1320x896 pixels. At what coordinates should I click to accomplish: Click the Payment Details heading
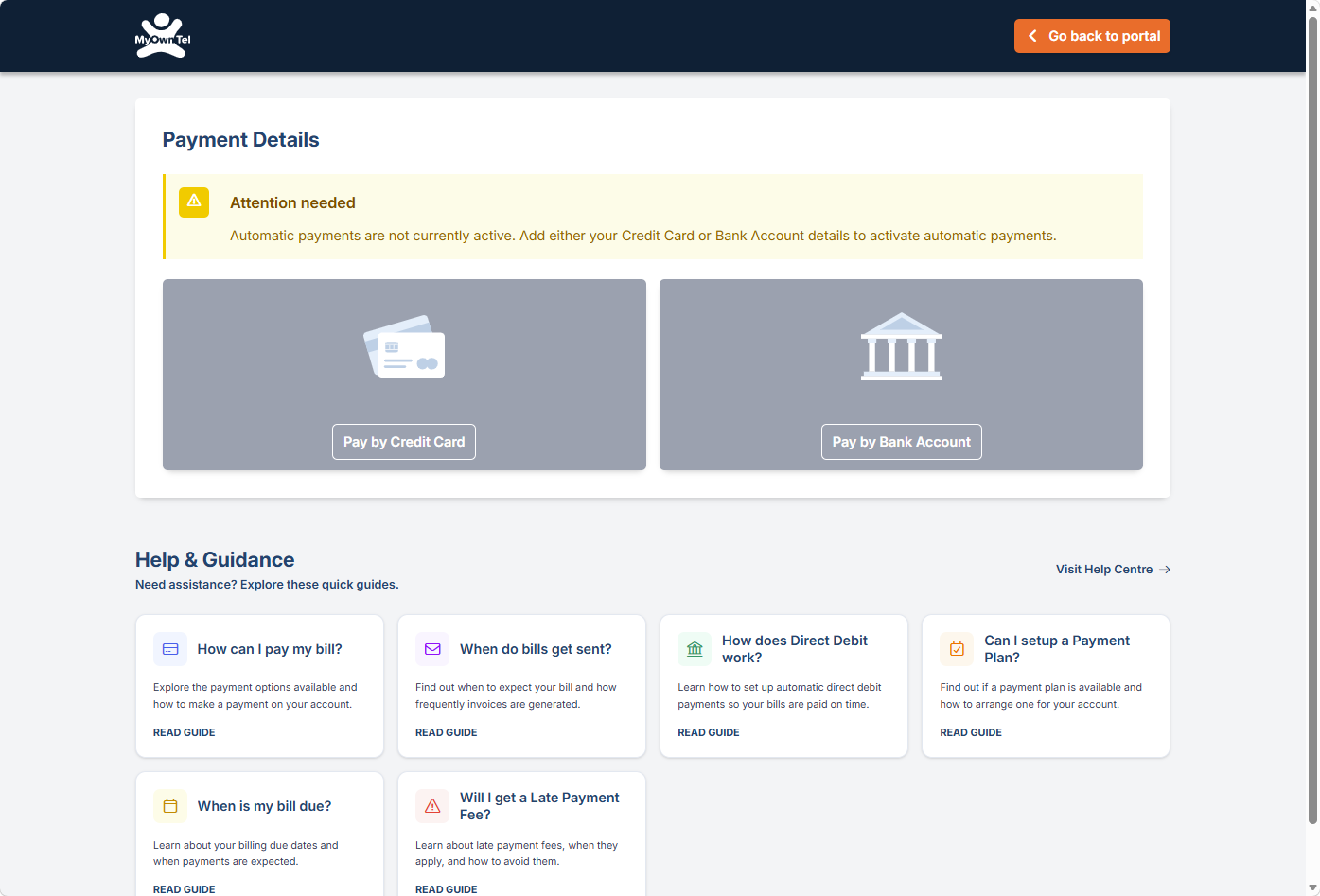pos(240,140)
